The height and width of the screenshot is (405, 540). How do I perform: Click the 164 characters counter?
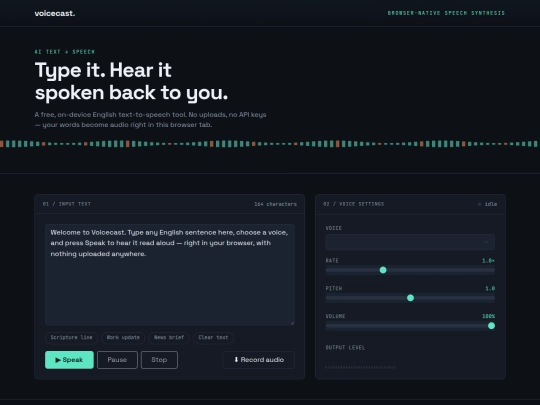(276, 204)
